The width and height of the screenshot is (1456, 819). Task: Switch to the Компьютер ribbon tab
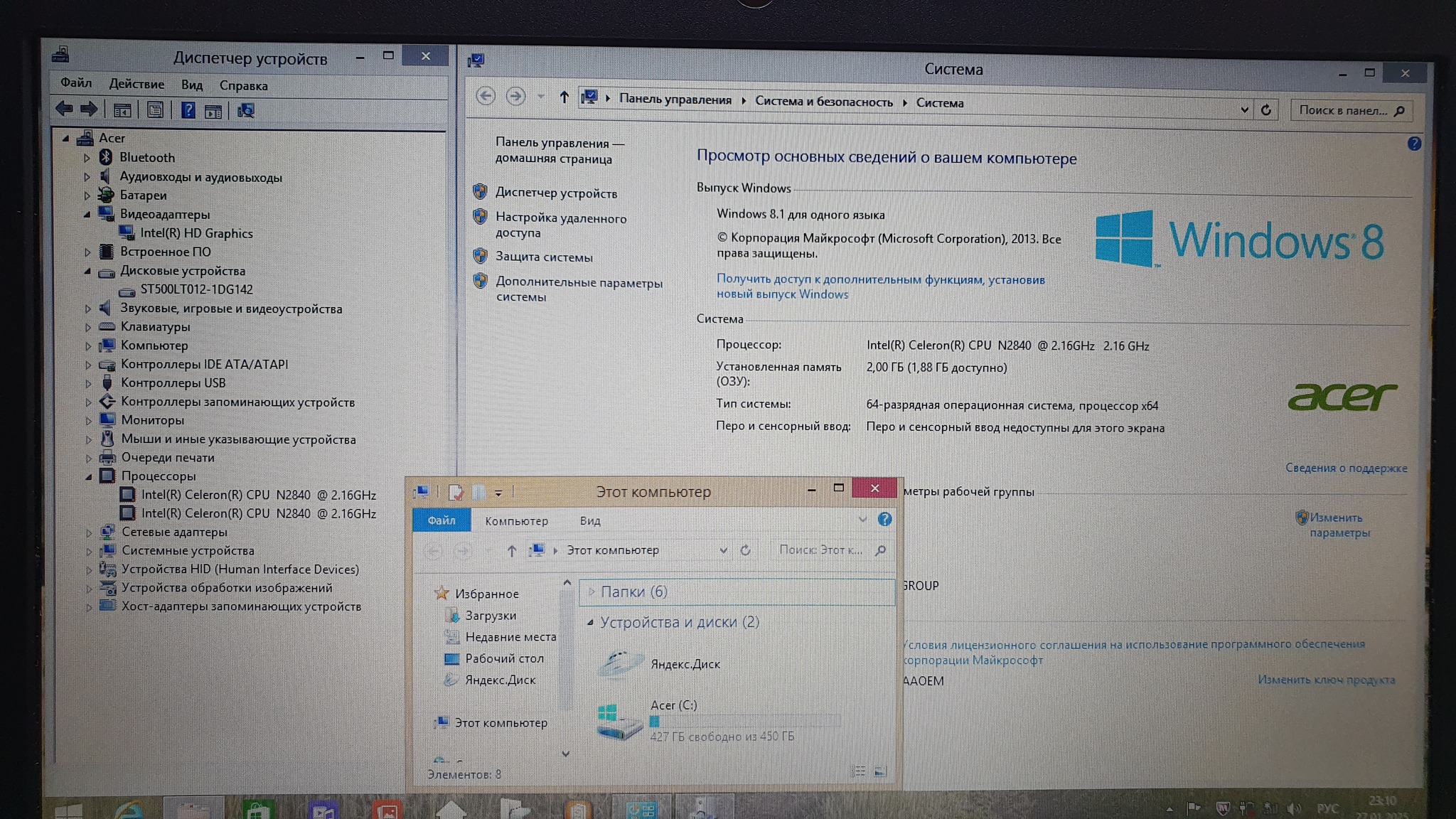coord(516,521)
